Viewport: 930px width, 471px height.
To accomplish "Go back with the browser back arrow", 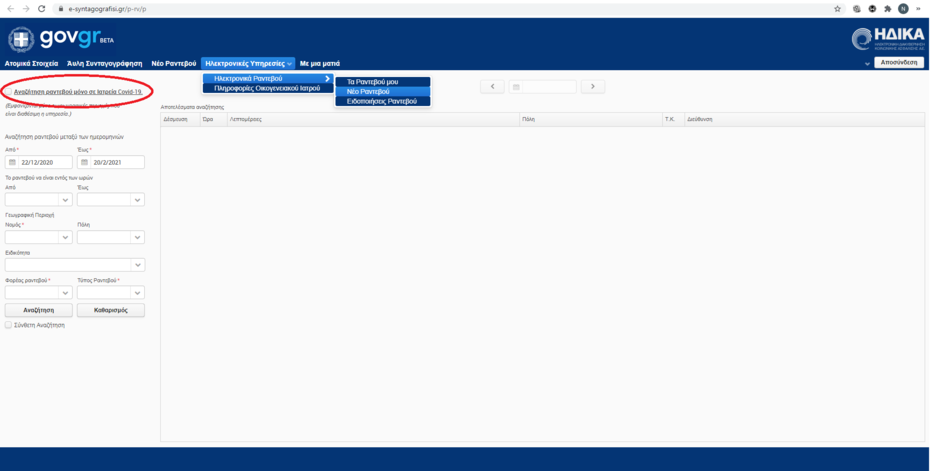I will [x=10, y=9].
